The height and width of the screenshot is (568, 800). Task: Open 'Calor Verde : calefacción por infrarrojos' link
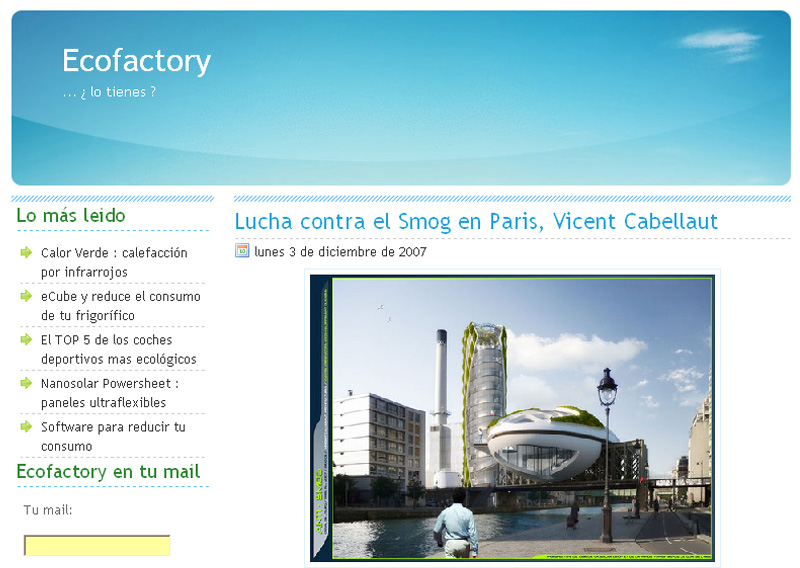pos(114,262)
